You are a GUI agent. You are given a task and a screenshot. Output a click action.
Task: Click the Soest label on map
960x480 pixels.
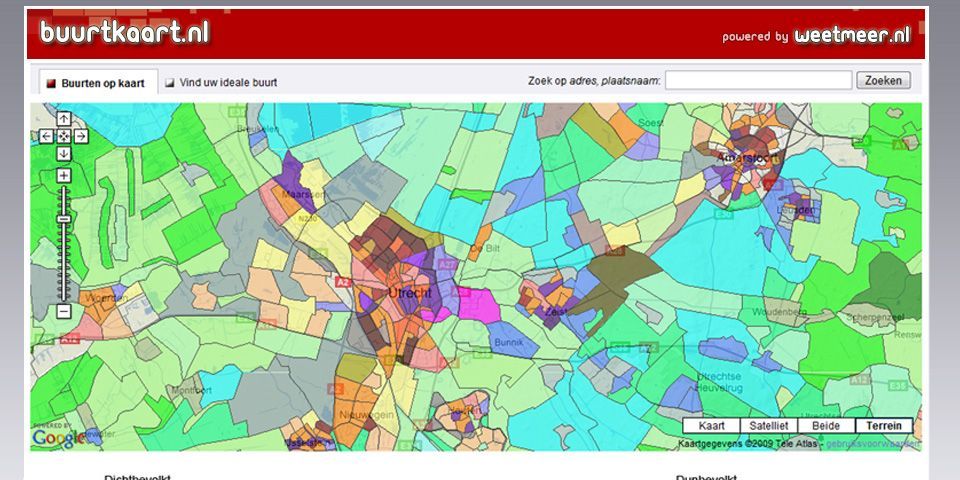click(x=650, y=123)
